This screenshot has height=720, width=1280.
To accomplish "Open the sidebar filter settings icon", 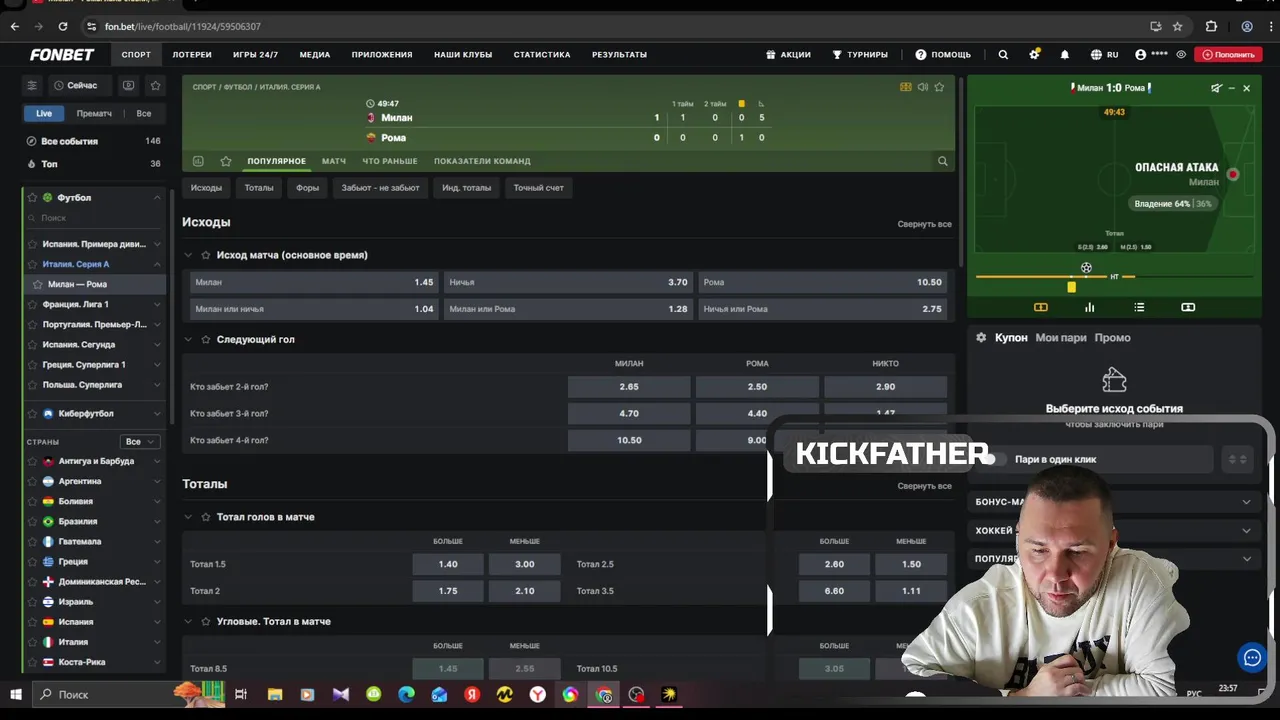I will click(x=32, y=86).
